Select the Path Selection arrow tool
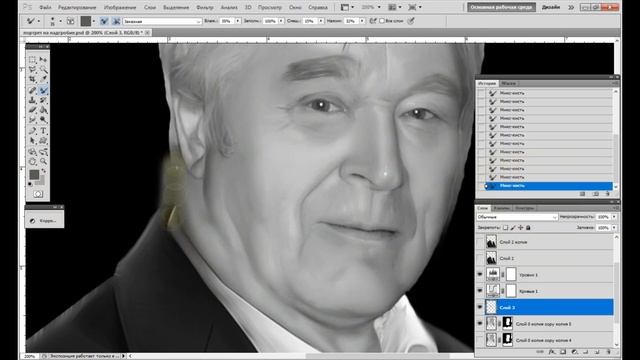This screenshot has height=360, width=640. tap(33, 141)
